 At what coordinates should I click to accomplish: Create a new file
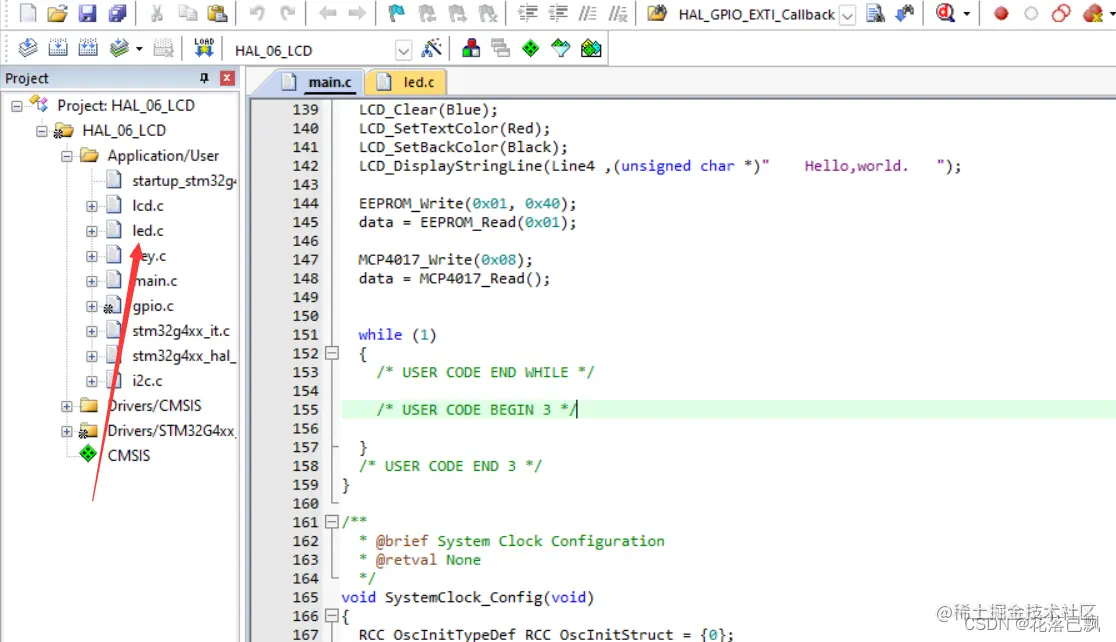pyautogui.click(x=27, y=14)
